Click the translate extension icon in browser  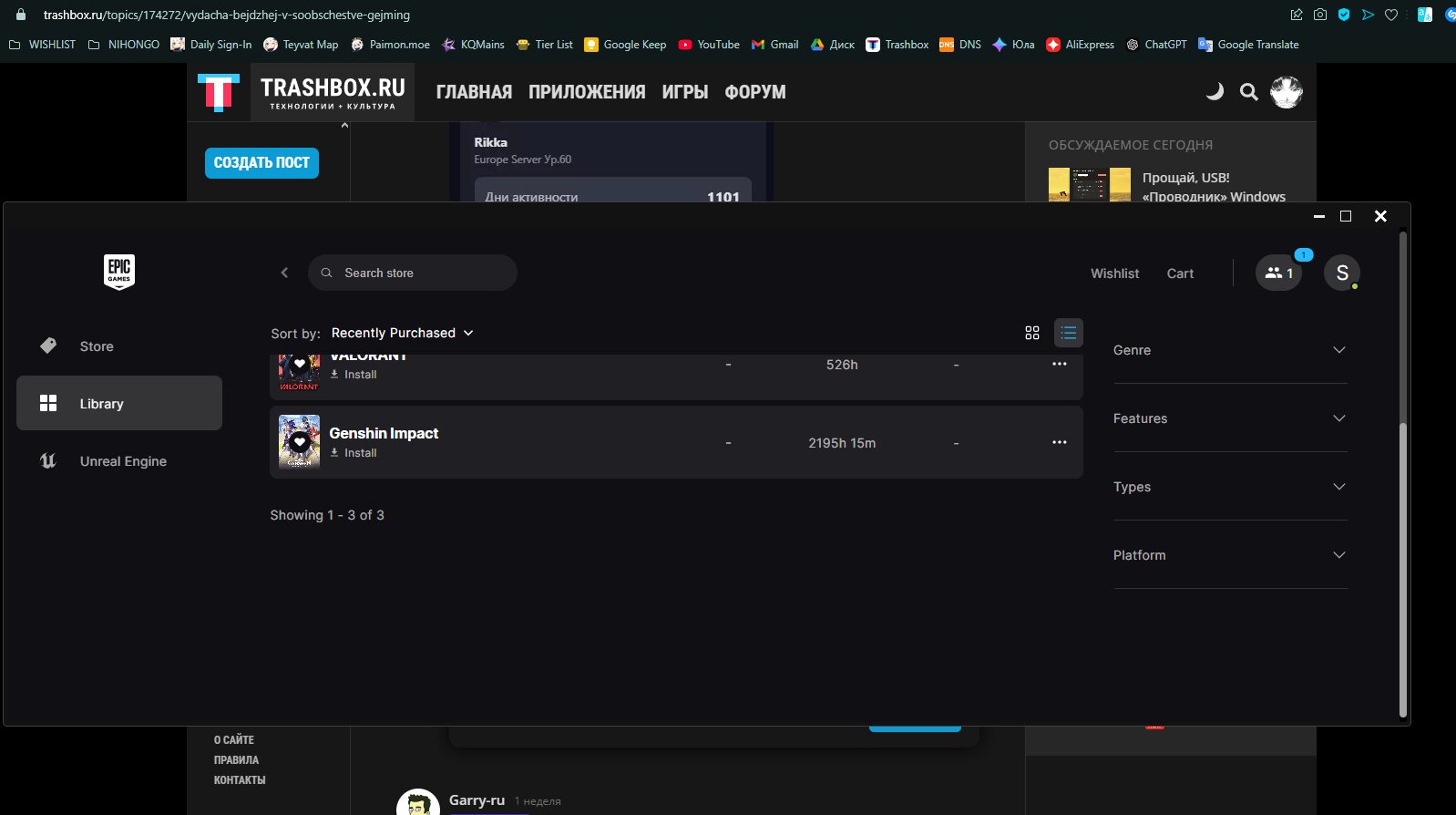coord(1425,15)
